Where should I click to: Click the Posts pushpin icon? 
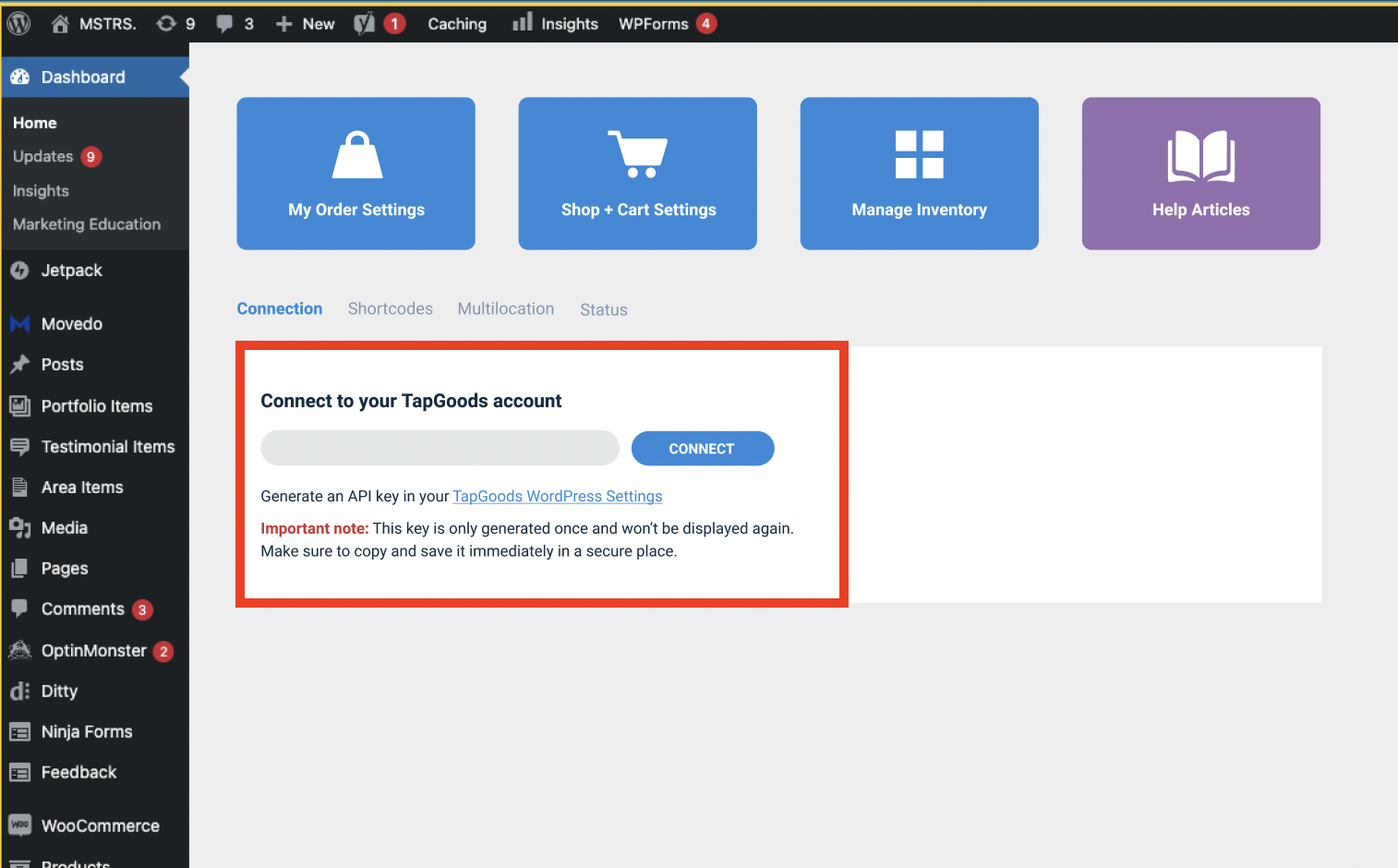click(x=19, y=365)
